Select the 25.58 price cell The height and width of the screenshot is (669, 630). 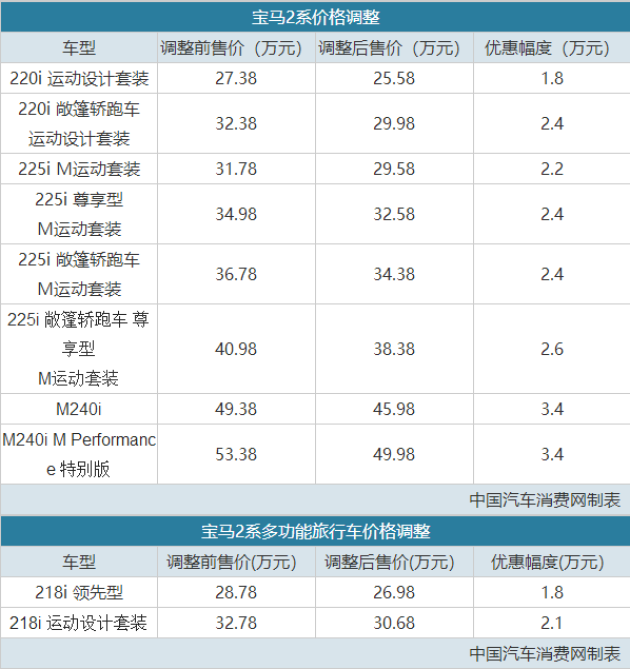[x=394, y=79]
